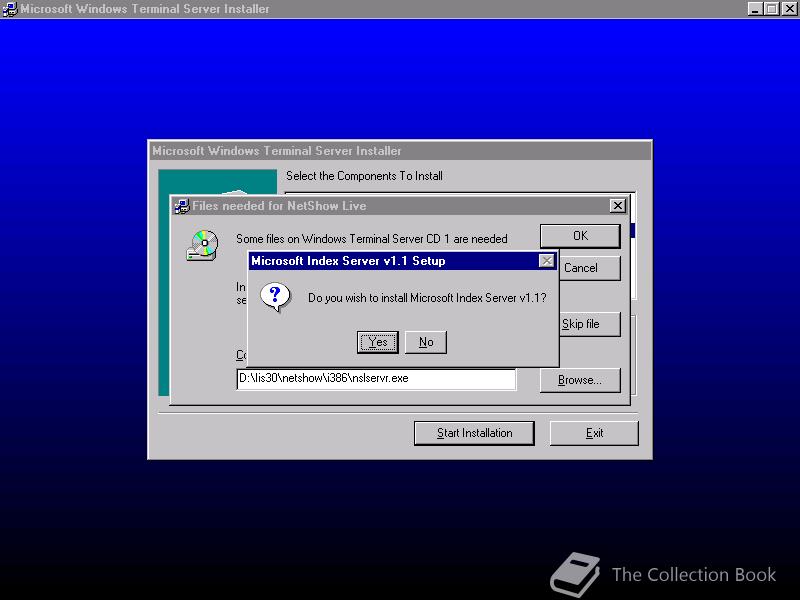Image resolution: width=800 pixels, height=600 pixels.
Task: Close the Files needed for NetShow Live dialog
Action: click(617, 206)
